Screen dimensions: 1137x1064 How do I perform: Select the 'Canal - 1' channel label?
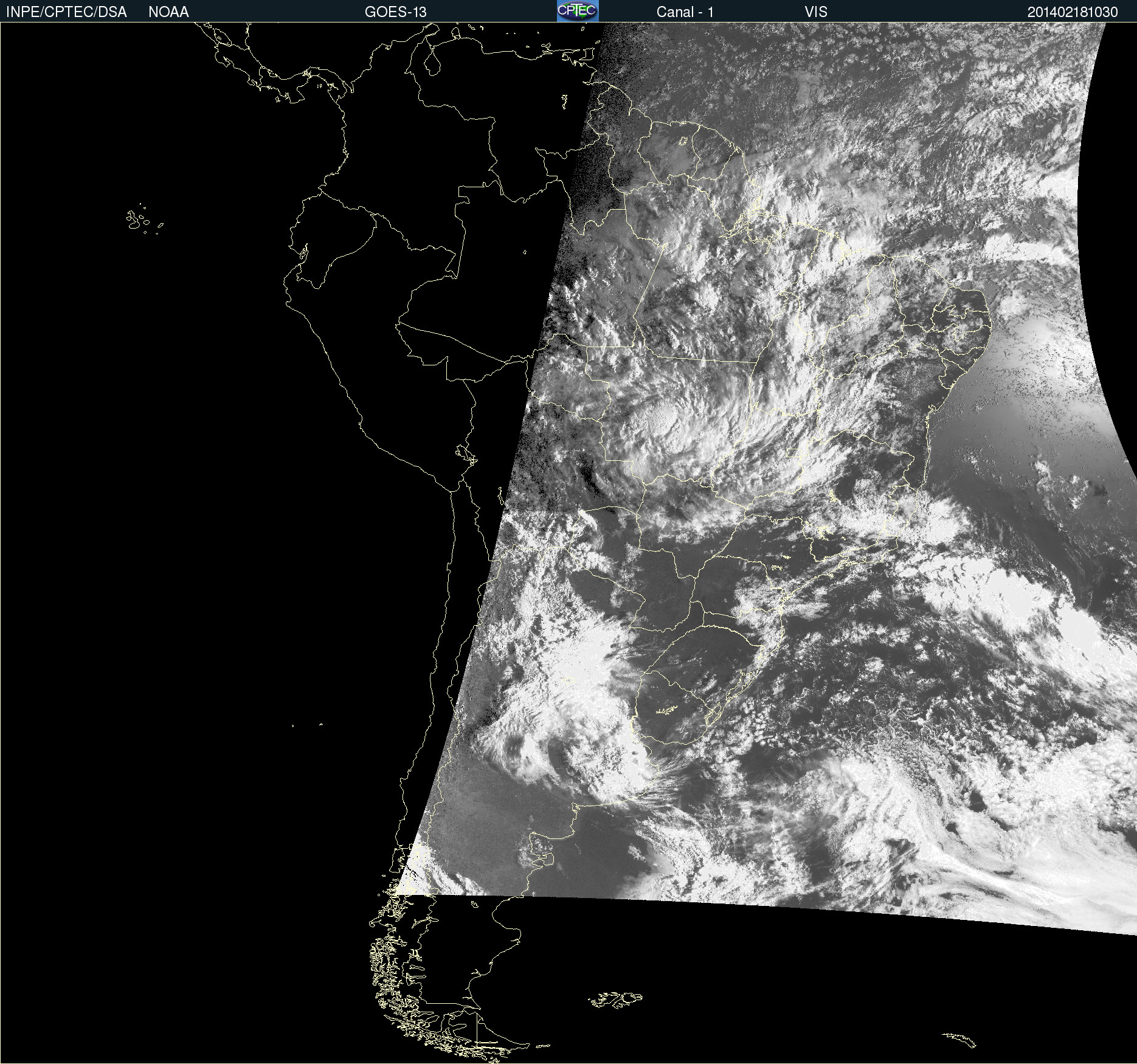(685, 12)
